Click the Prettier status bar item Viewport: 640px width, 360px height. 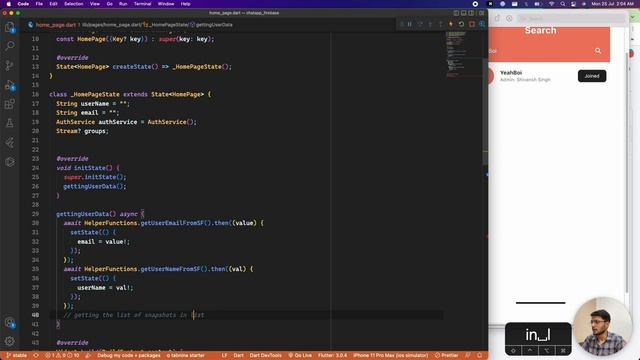pyautogui.click(x=447, y=356)
